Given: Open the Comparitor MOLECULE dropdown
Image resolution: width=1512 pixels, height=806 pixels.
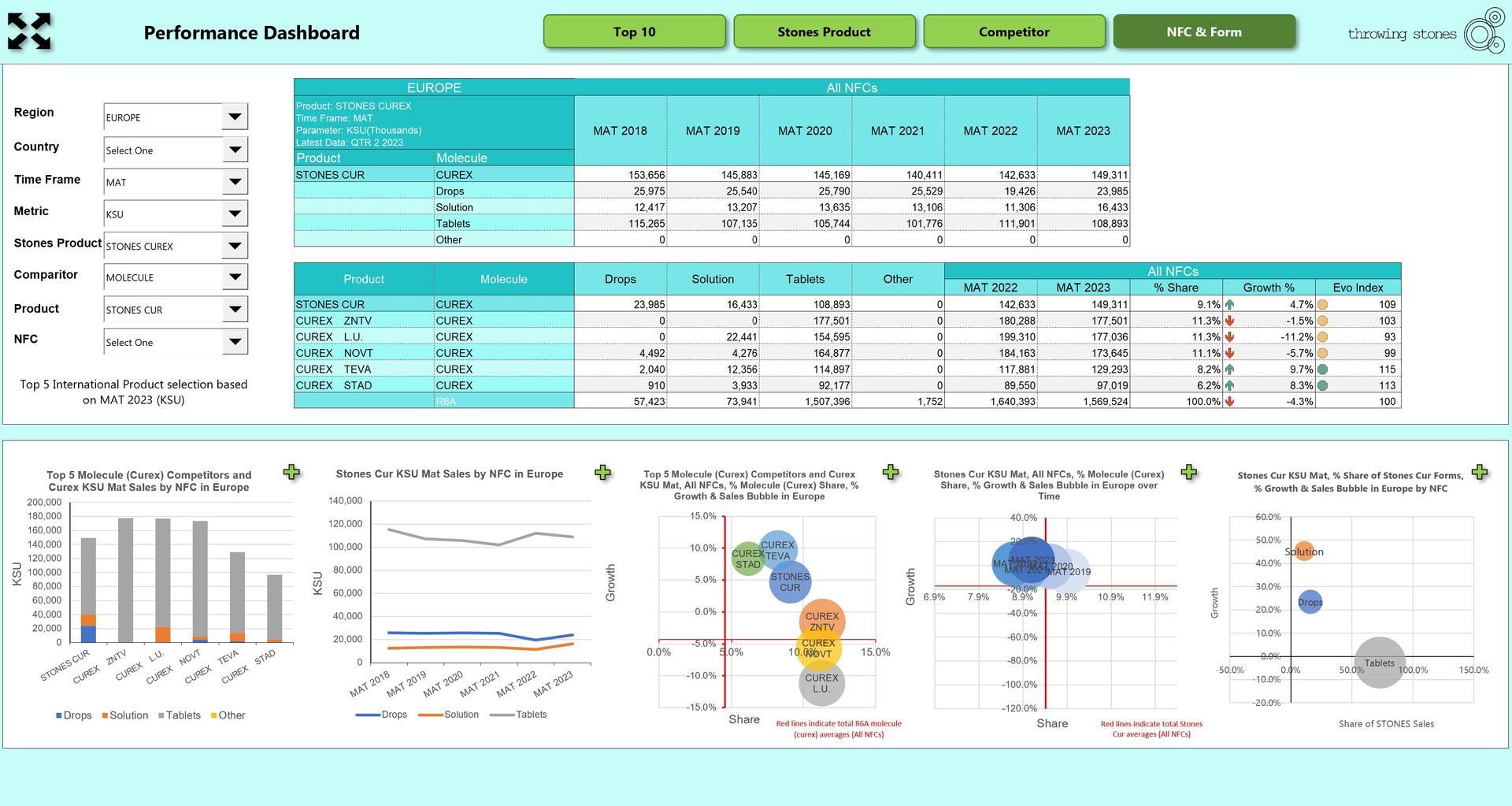Looking at the screenshot, I should [235, 277].
